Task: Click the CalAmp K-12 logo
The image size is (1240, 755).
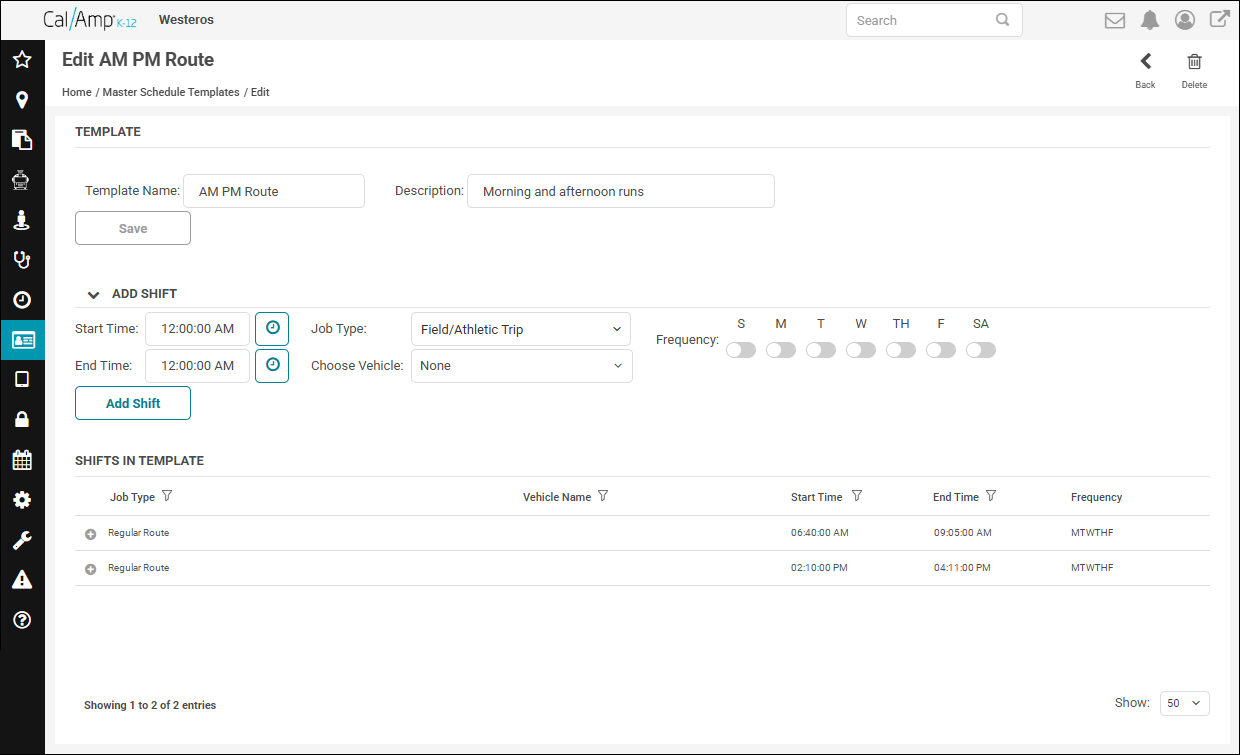Action: tap(90, 20)
